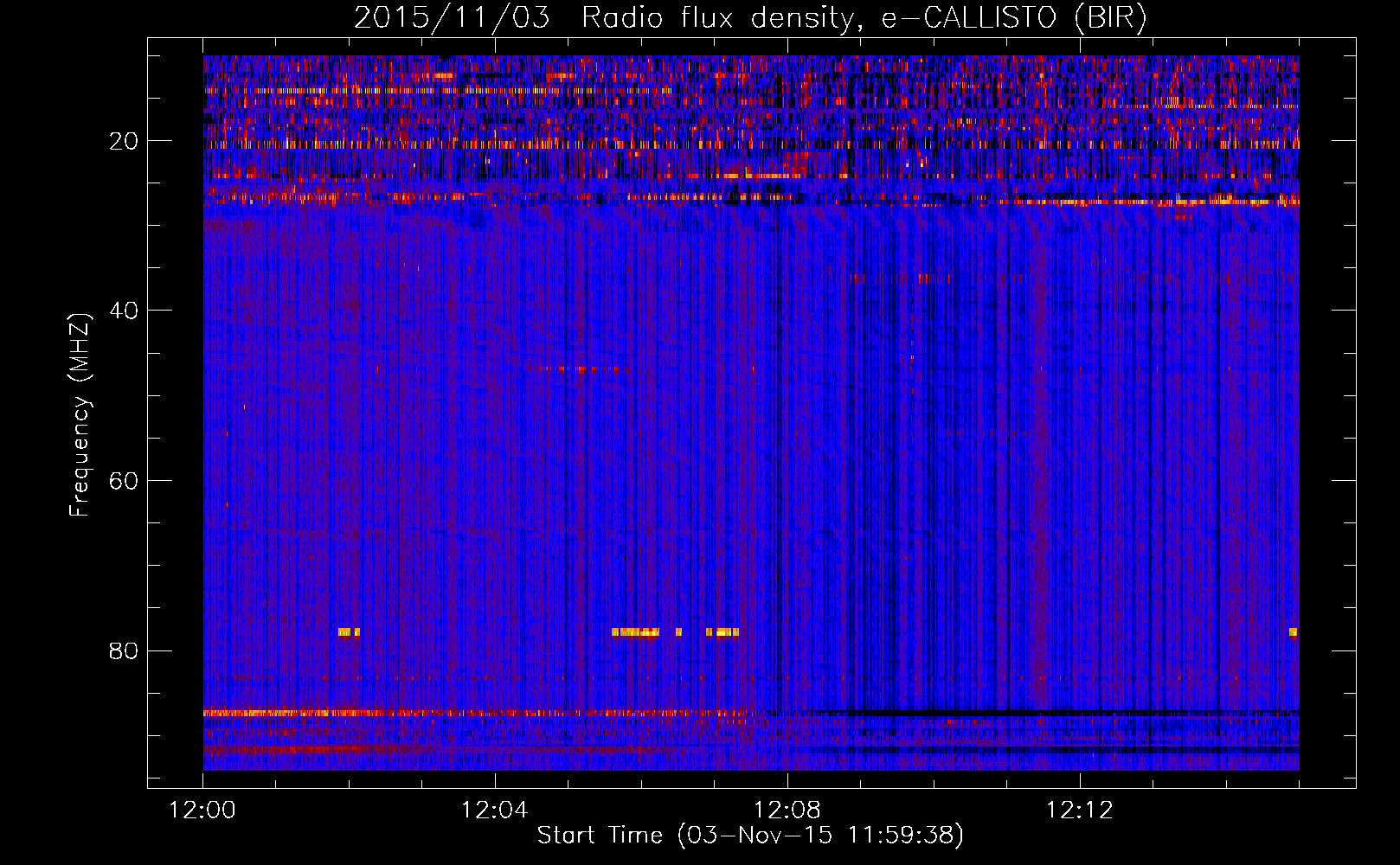This screenshot has height=865, width=1400.
Task: Click the 40 frequency tick label
Action: (x=124, y=310)
